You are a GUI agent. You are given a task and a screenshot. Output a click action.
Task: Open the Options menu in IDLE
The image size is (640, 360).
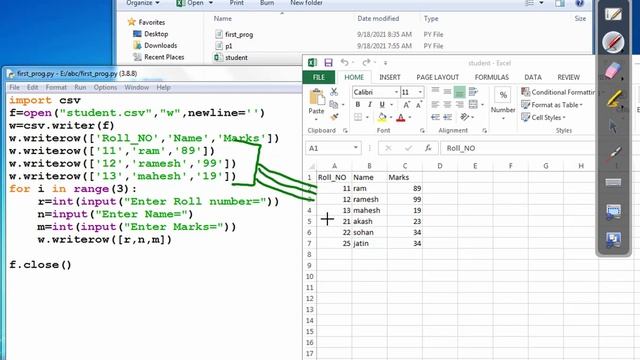point(105,87)
